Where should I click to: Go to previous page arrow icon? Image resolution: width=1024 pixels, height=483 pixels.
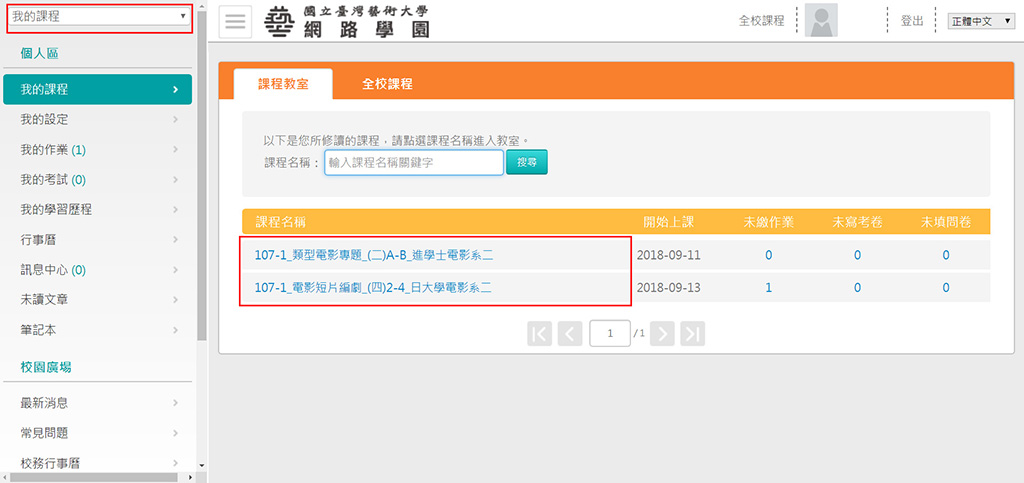point(569,333)
